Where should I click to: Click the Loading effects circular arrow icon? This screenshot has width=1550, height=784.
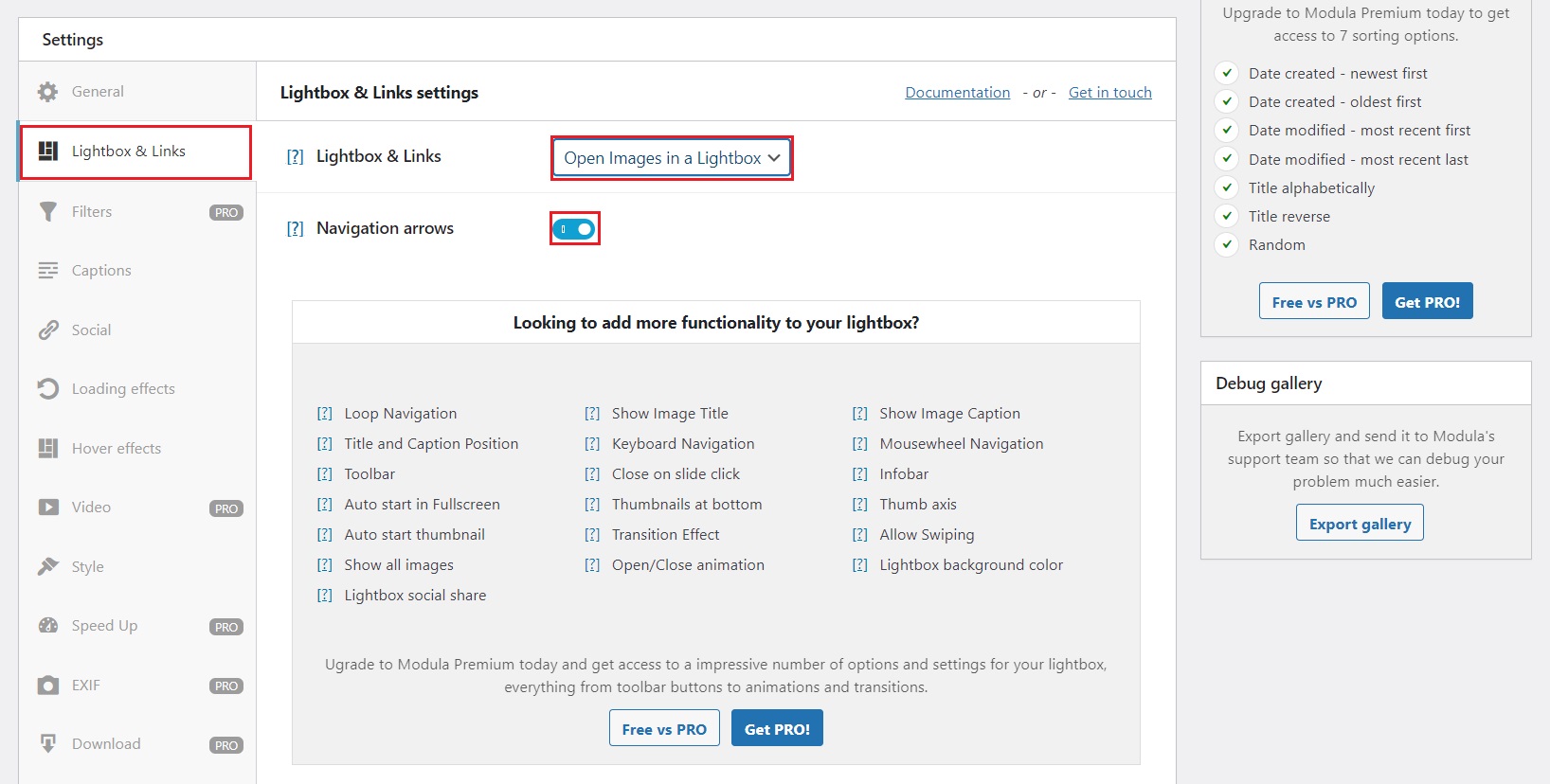coord(47,389)
